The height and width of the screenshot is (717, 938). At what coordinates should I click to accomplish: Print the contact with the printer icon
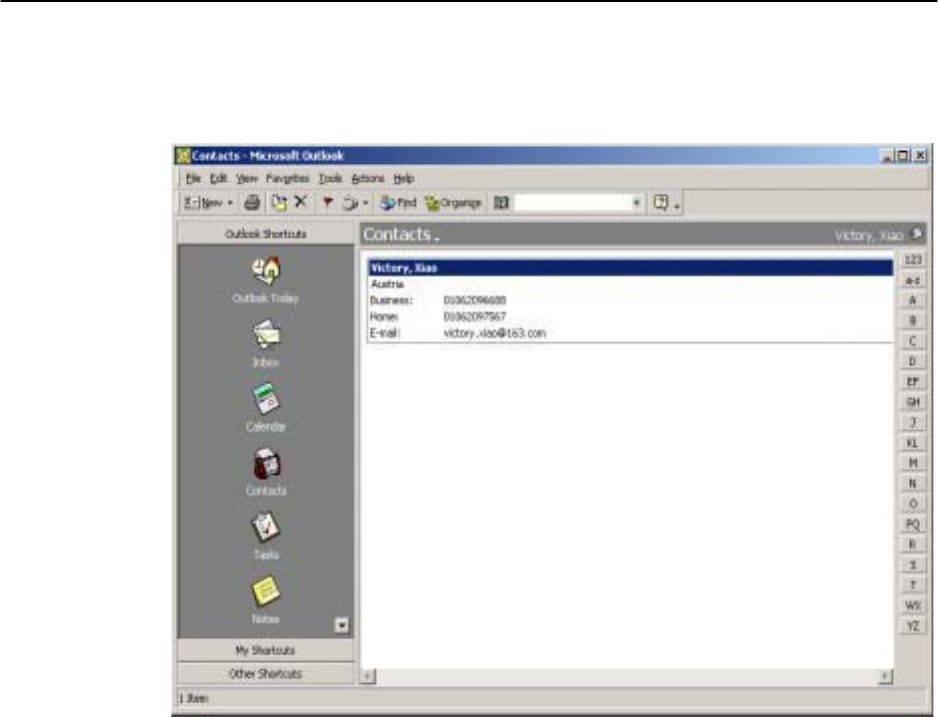point(252,203)
